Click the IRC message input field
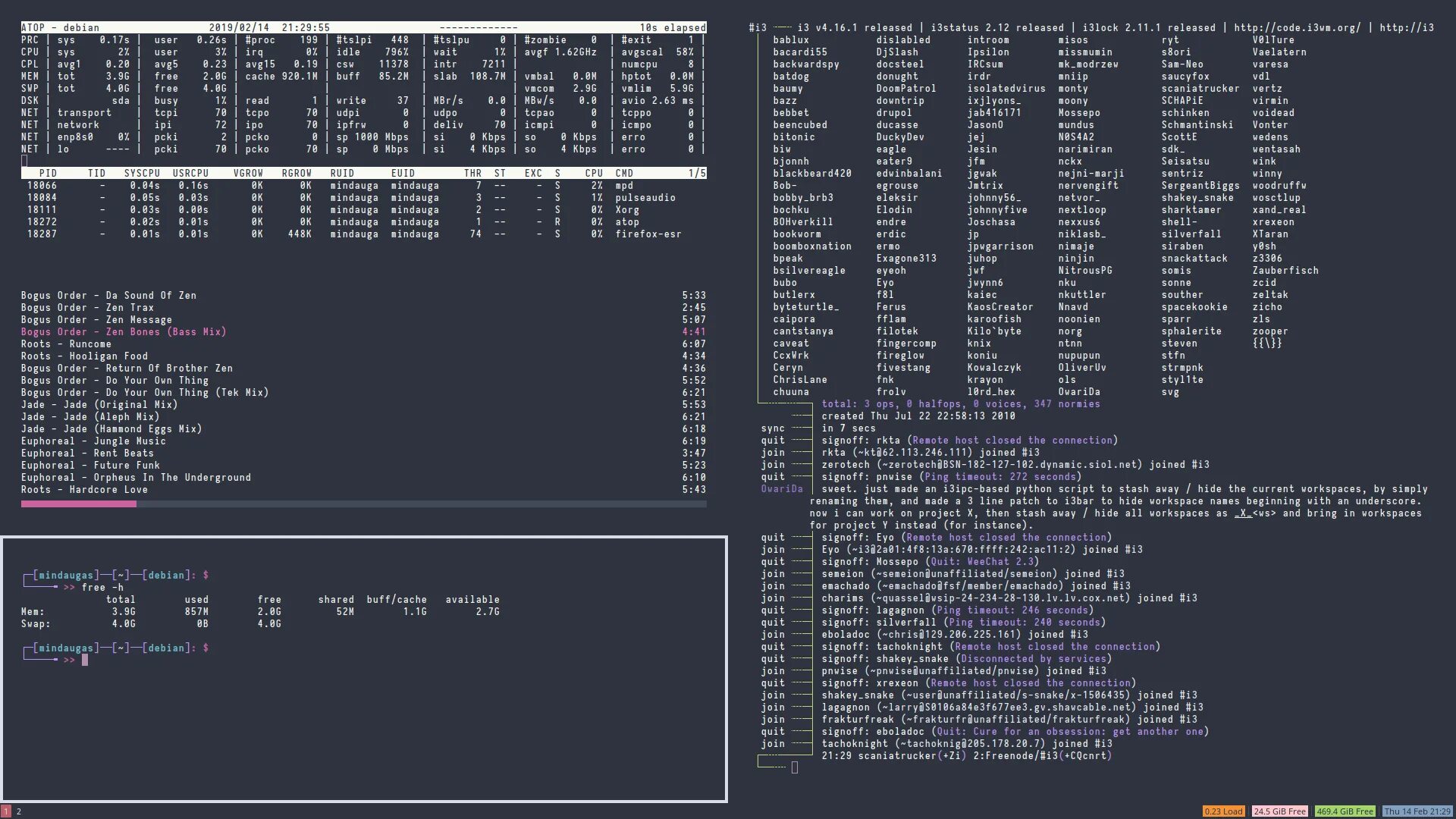This screenshot has width=1456, height=819. [794, 767]
